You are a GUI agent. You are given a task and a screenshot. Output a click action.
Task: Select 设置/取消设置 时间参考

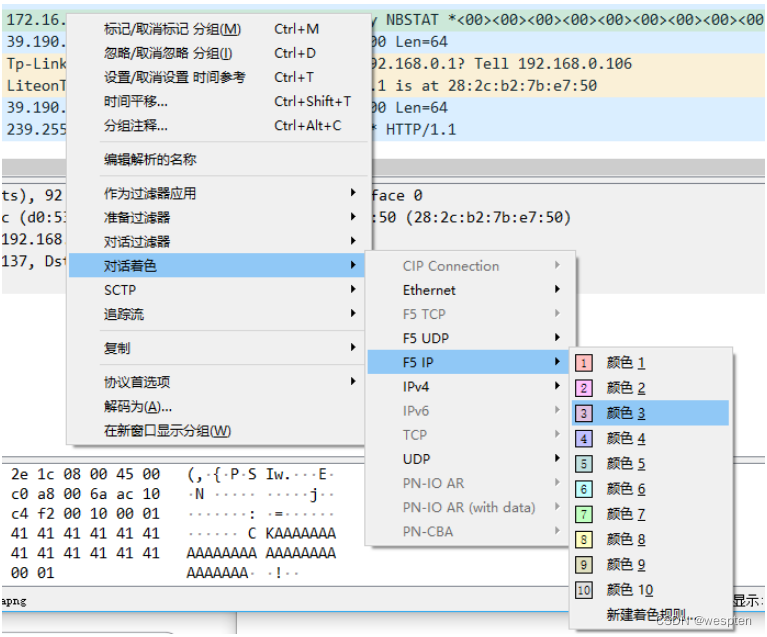(x=218, y=77)
